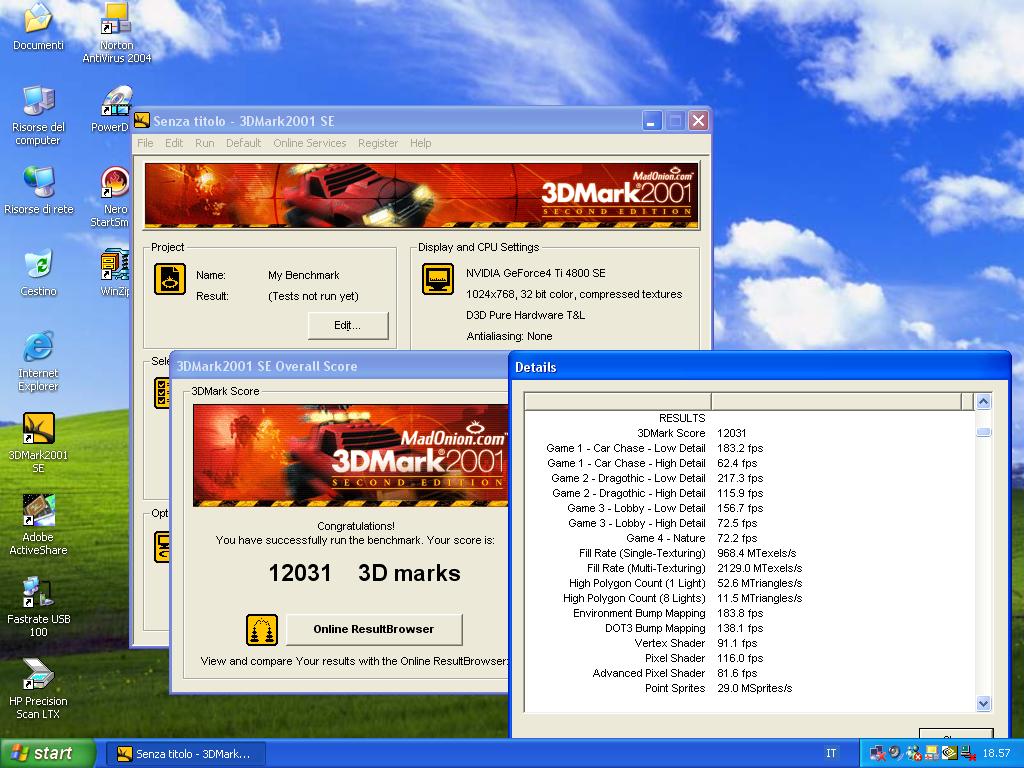Select Game 1 - Car Chase - Low Detail row

[749, 448]
